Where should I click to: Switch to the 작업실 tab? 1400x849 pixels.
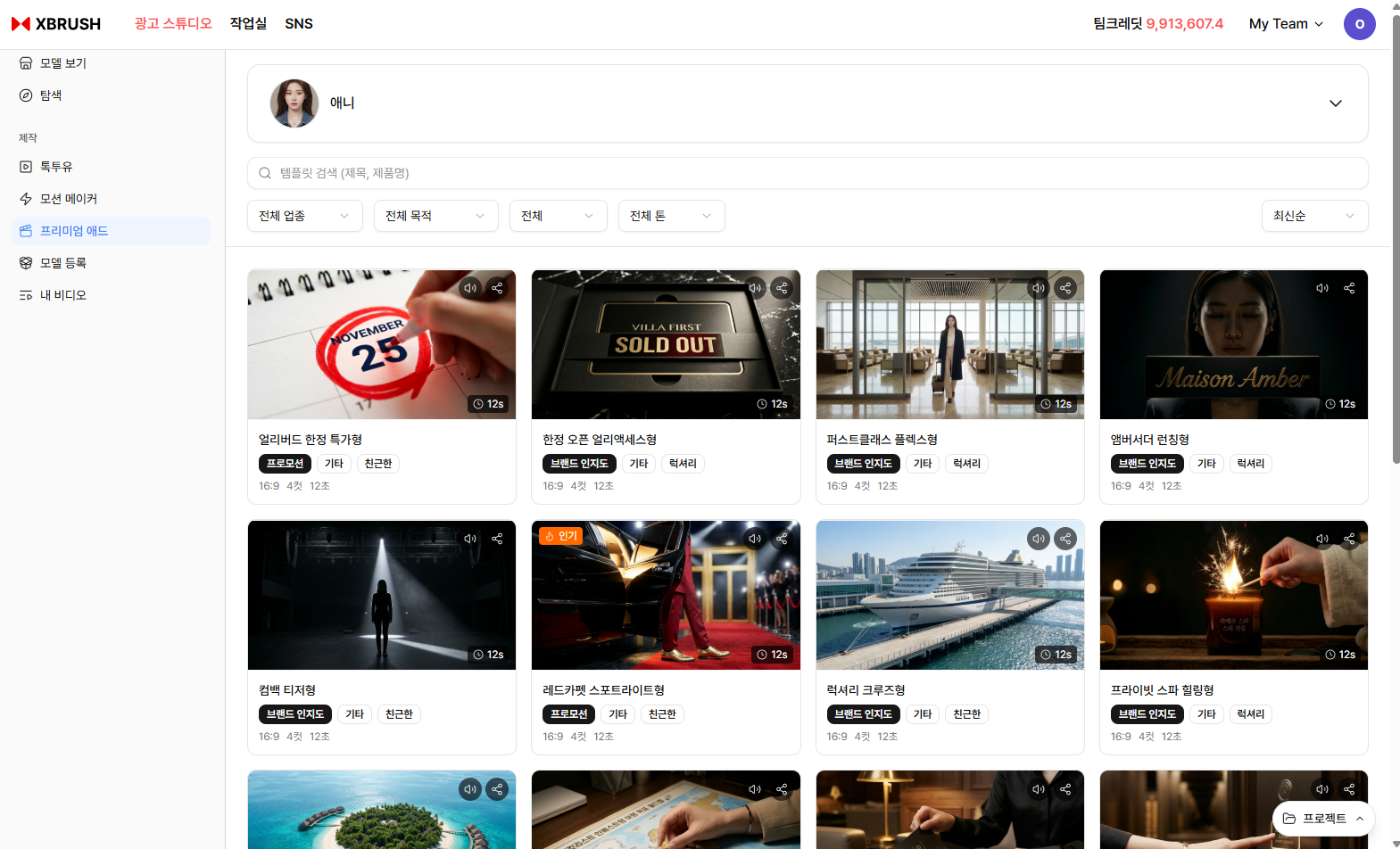click(248, 24)
